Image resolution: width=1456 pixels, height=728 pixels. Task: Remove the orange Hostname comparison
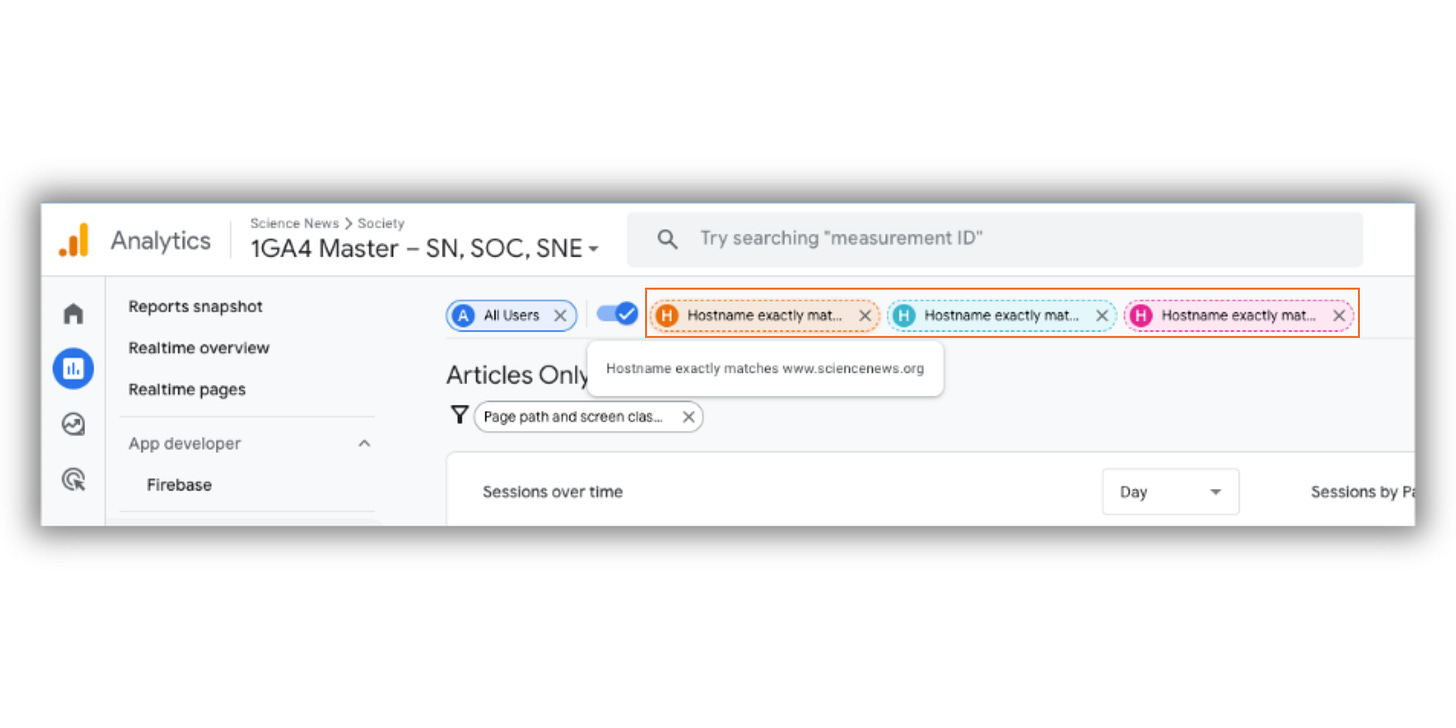tap(865, 315)
